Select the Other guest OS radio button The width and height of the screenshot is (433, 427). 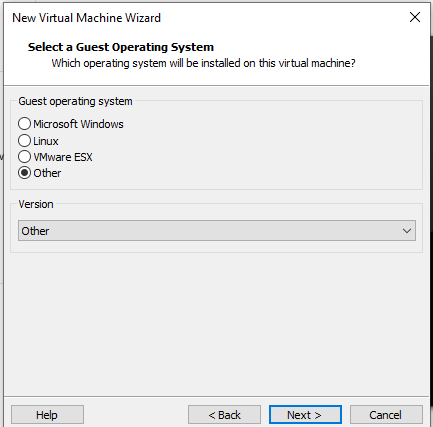click(x=24, y=173)
